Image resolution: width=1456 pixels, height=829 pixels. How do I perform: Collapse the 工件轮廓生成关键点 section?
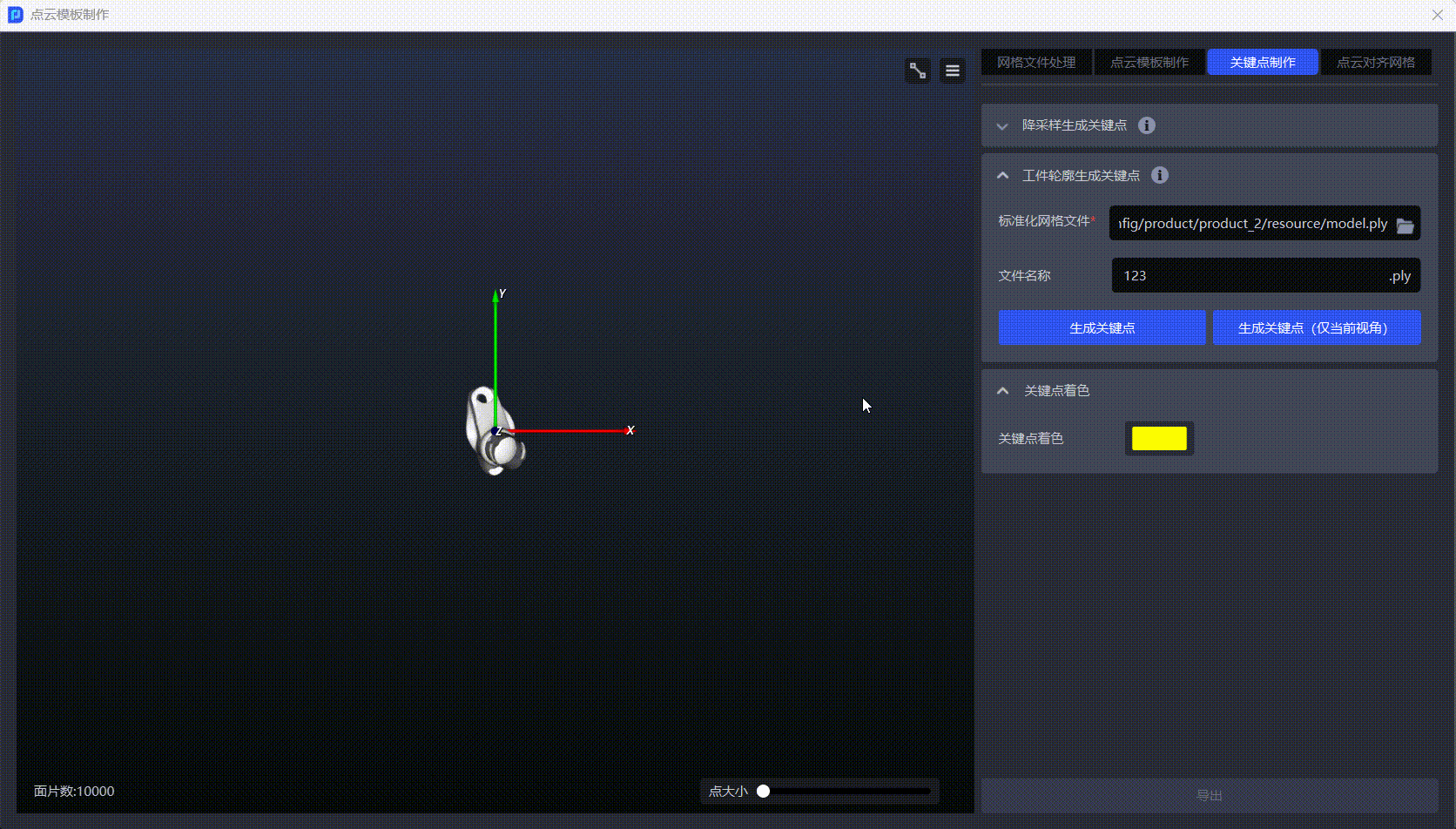[x=1002, y=176]
